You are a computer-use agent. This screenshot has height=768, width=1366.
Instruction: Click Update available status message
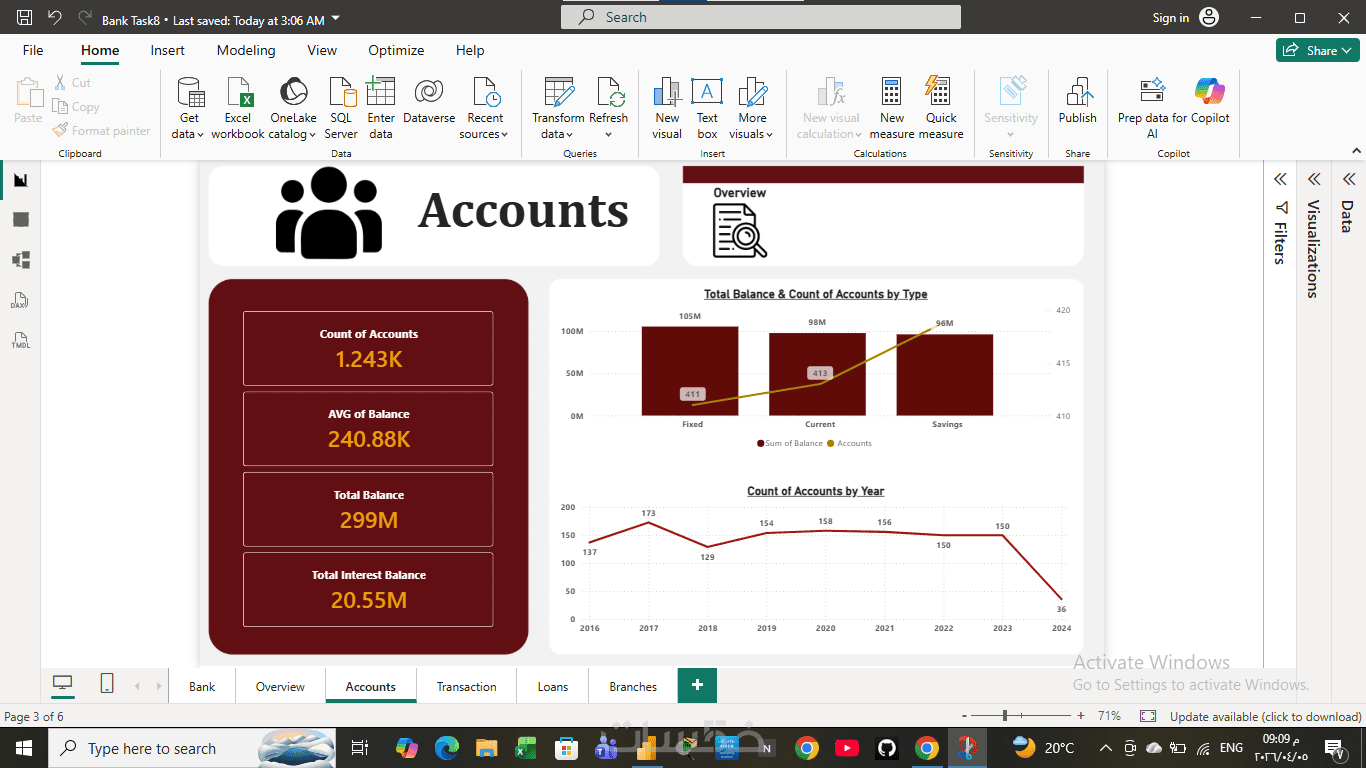click(x=1265, y=716)
